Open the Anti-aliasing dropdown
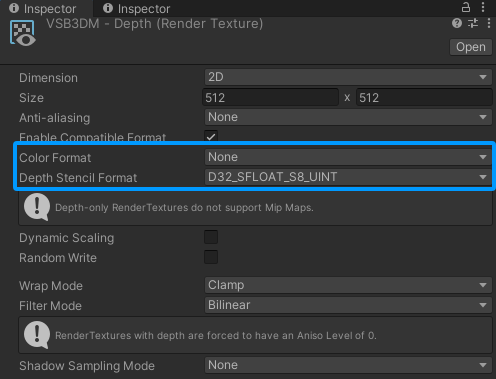The image size is (496, 379). coord(348,117)
